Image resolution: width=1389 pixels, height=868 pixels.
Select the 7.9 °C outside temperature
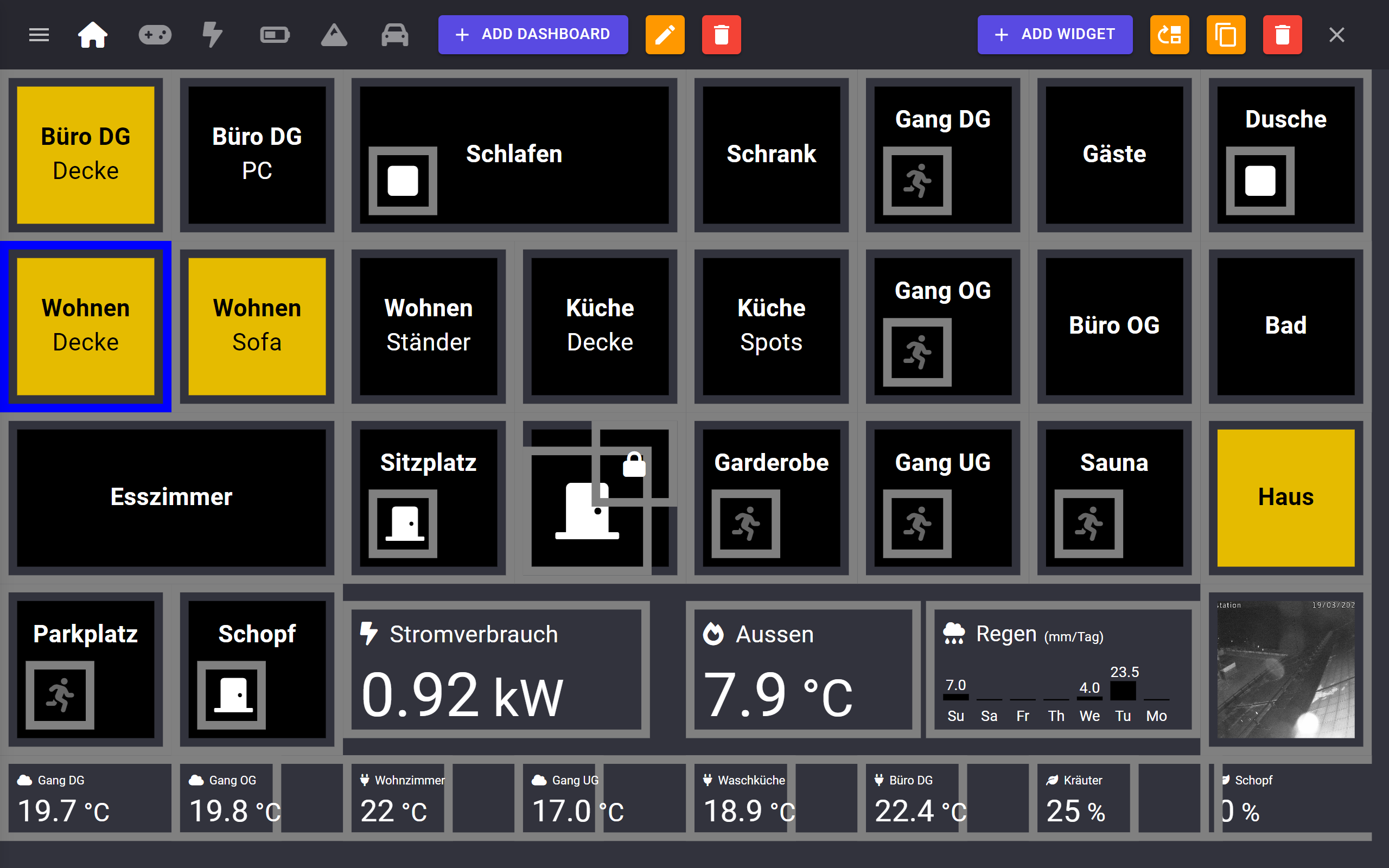(778, 695)
